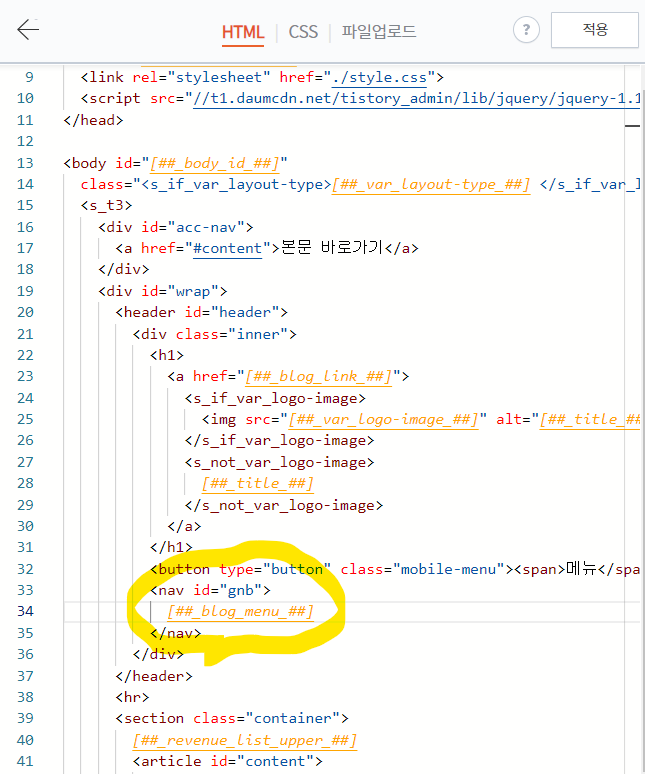The height and width of the screenshot is (774, 645).
Task: Place cursor in the header id="header" tag
Action: tap(202, 312)
